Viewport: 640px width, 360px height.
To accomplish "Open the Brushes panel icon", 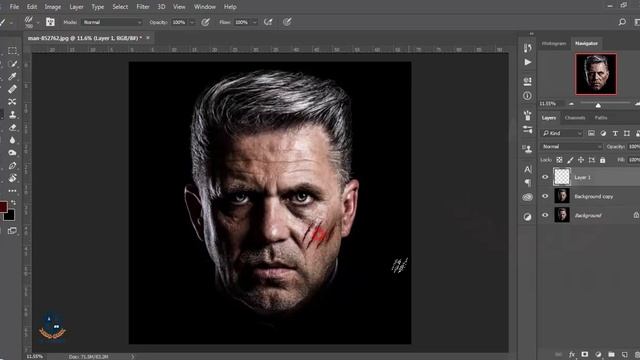I will point(527,116).
